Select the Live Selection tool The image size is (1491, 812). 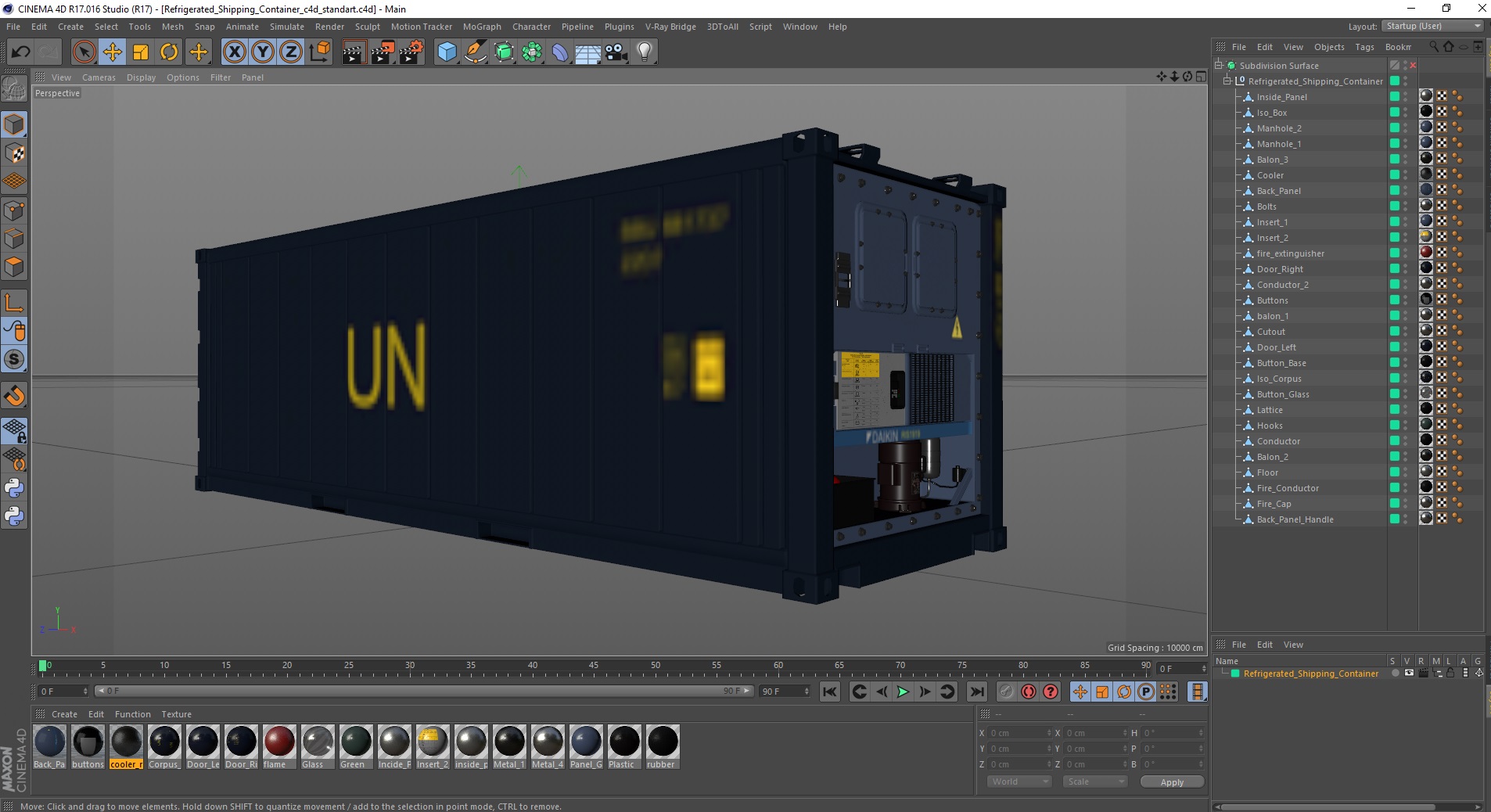84,52
